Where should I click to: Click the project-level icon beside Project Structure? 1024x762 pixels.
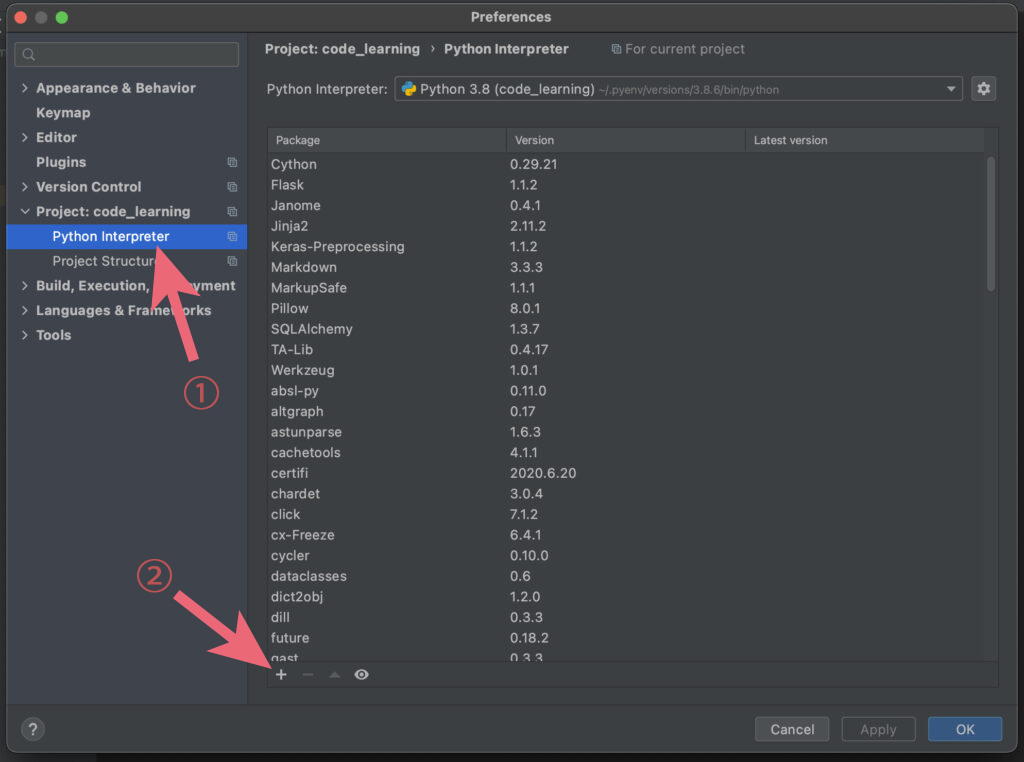[232, 261]
